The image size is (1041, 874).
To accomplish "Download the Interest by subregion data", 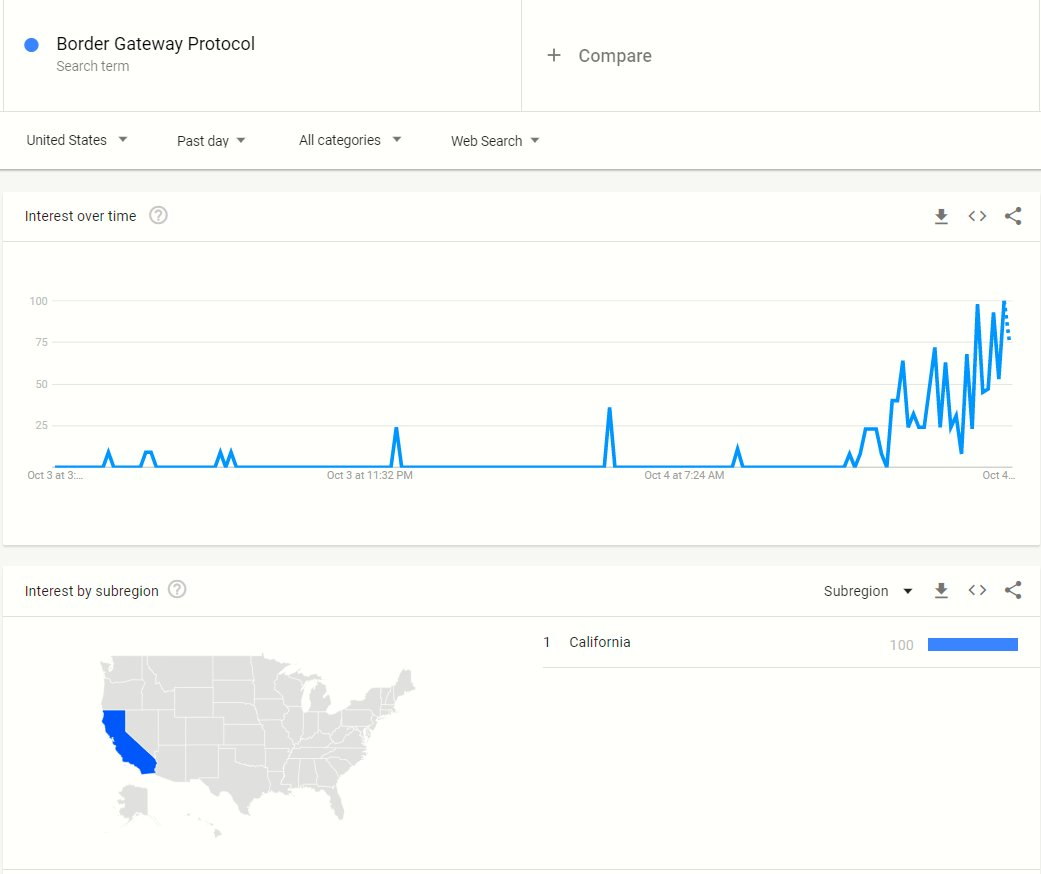I will pos(941,590).
